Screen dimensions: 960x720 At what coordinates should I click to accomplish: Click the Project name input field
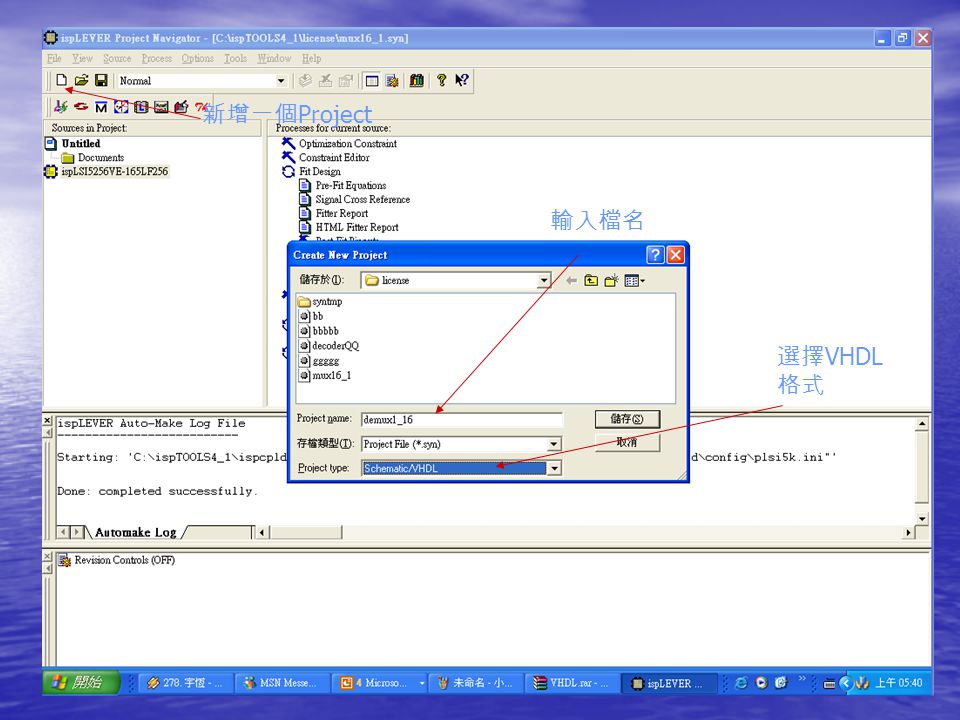[x=462, y=419]
